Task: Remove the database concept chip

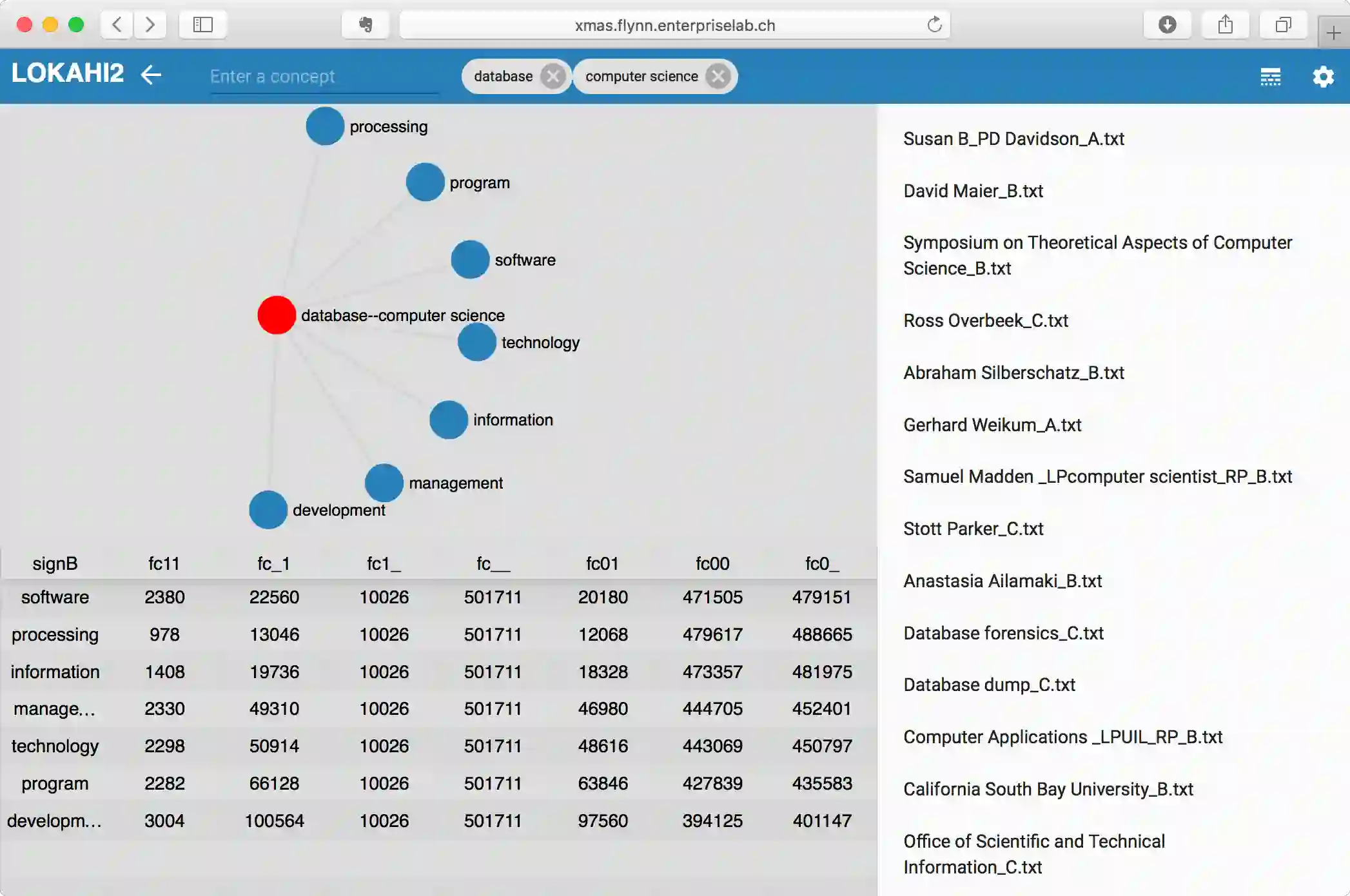Action: pyautogui.click(x=553, y=77)
